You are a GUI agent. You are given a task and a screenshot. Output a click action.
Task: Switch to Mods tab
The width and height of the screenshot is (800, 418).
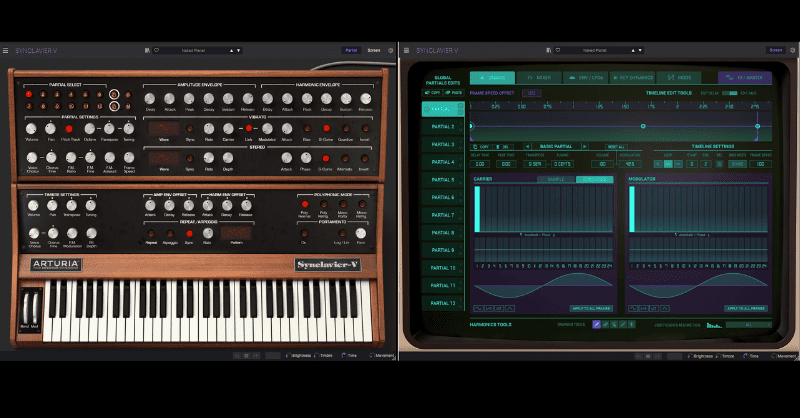pyautogui.click(x=678, y=78)
